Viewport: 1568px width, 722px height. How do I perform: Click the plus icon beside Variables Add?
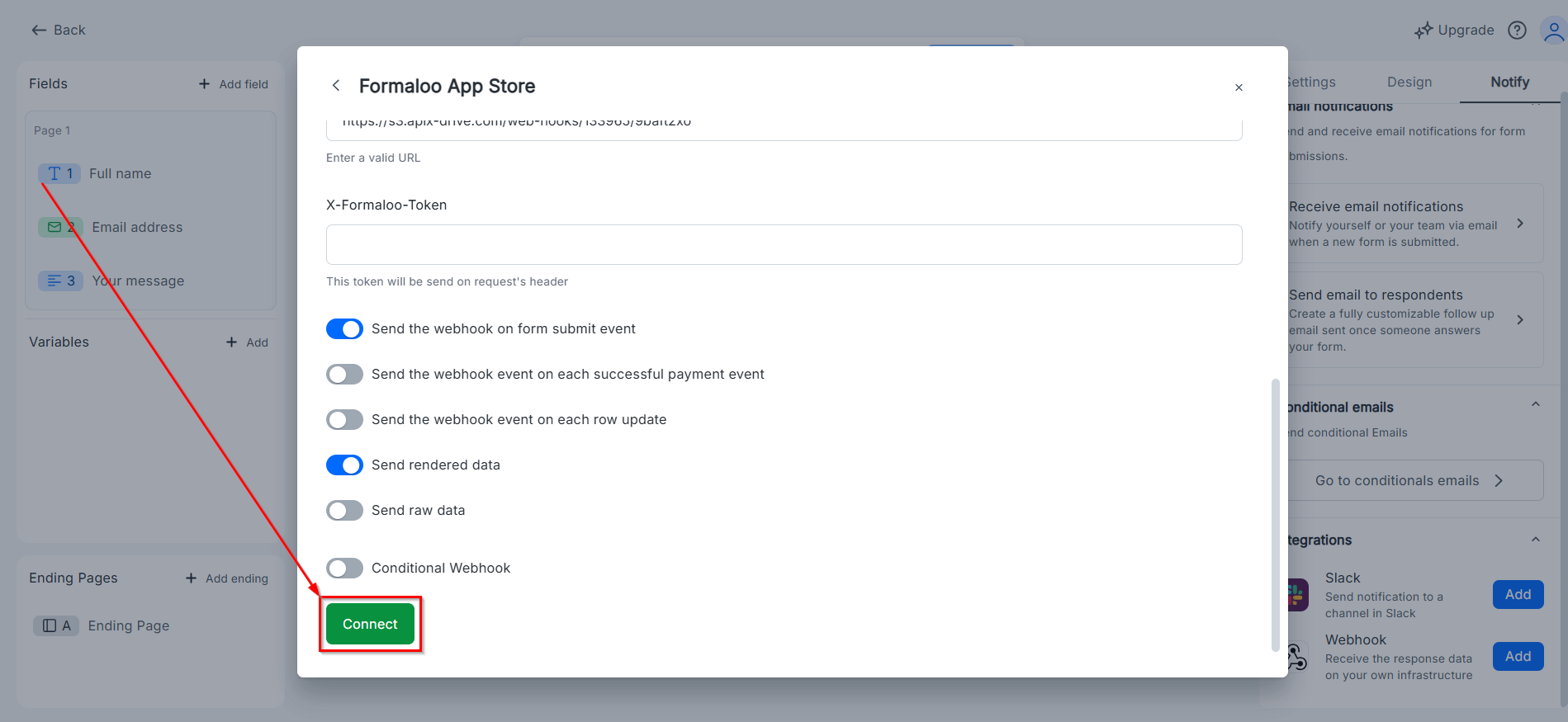[232, 342]
